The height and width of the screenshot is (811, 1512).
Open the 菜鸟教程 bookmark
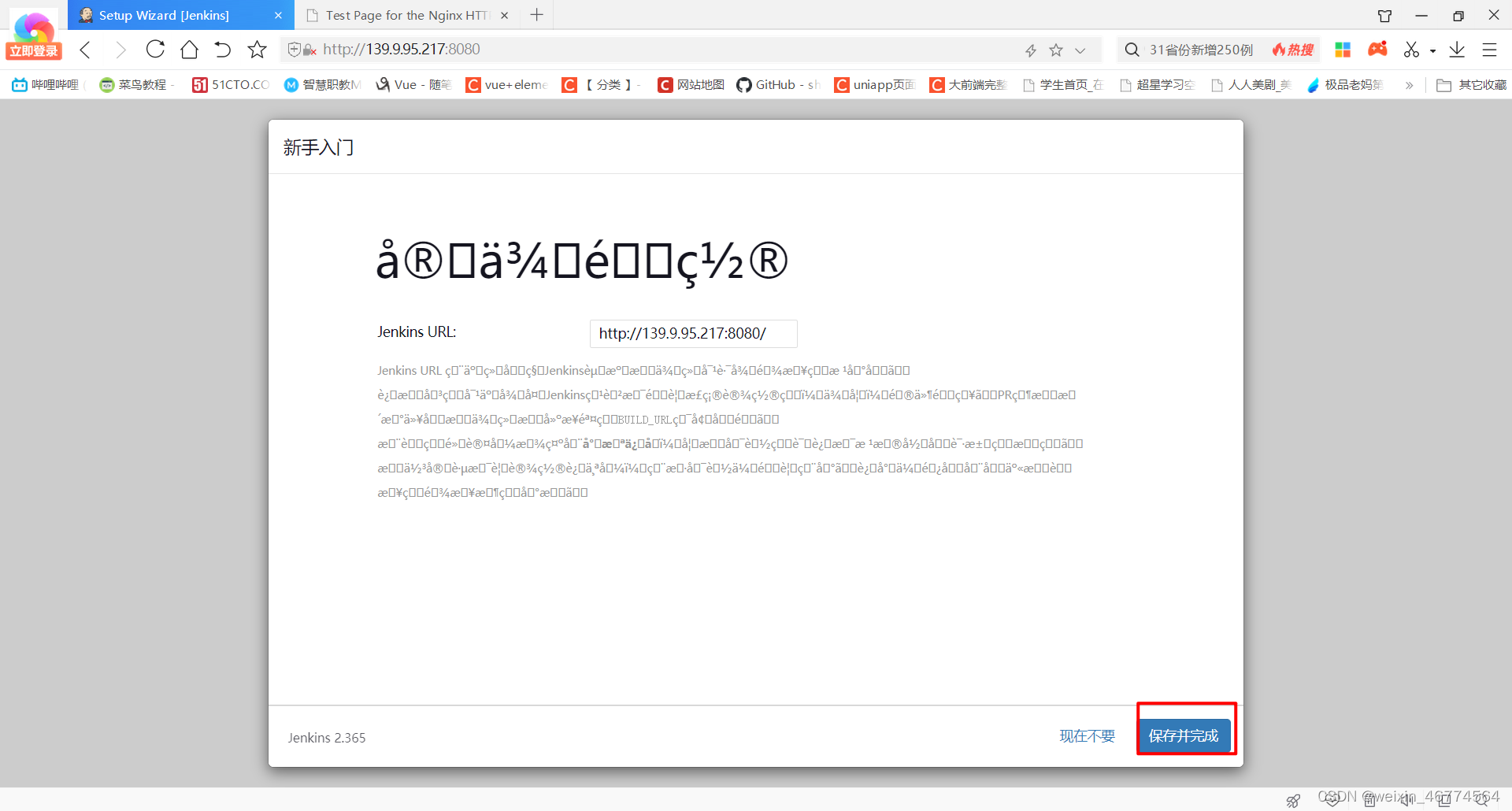(135, 84)
